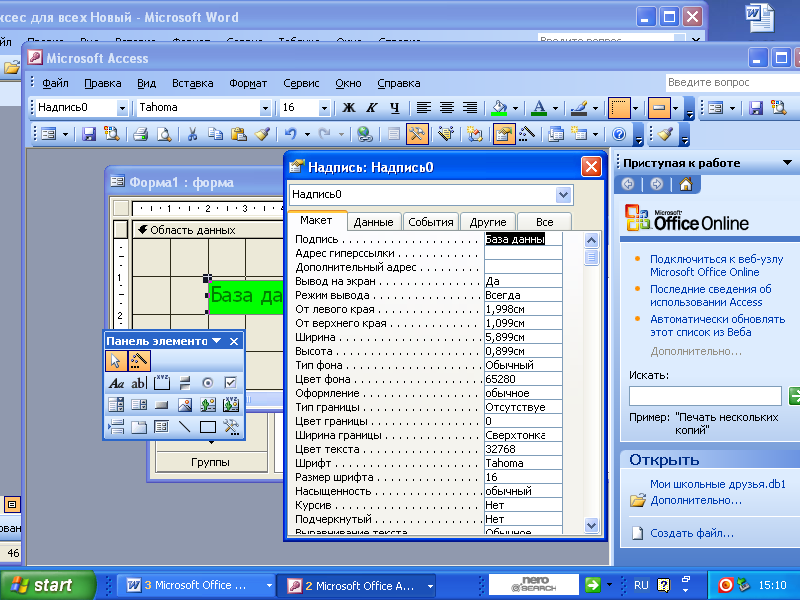Click the Help question mark icon

tap(619, 135)
